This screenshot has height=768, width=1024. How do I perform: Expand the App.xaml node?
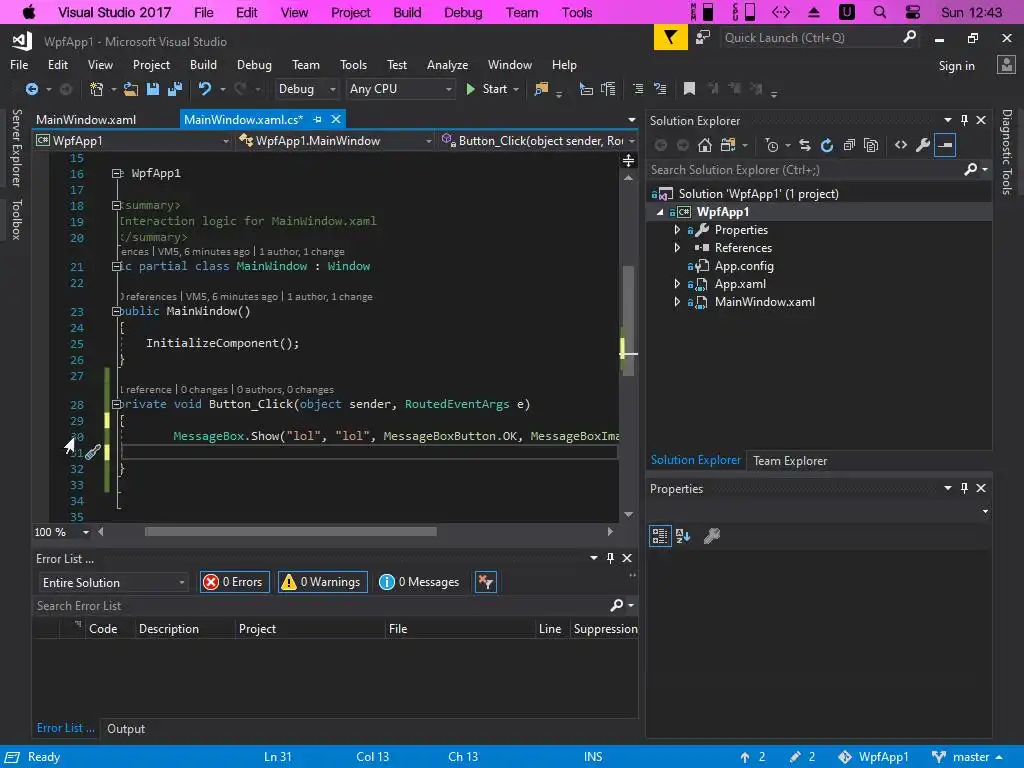(x=677, y=284)
